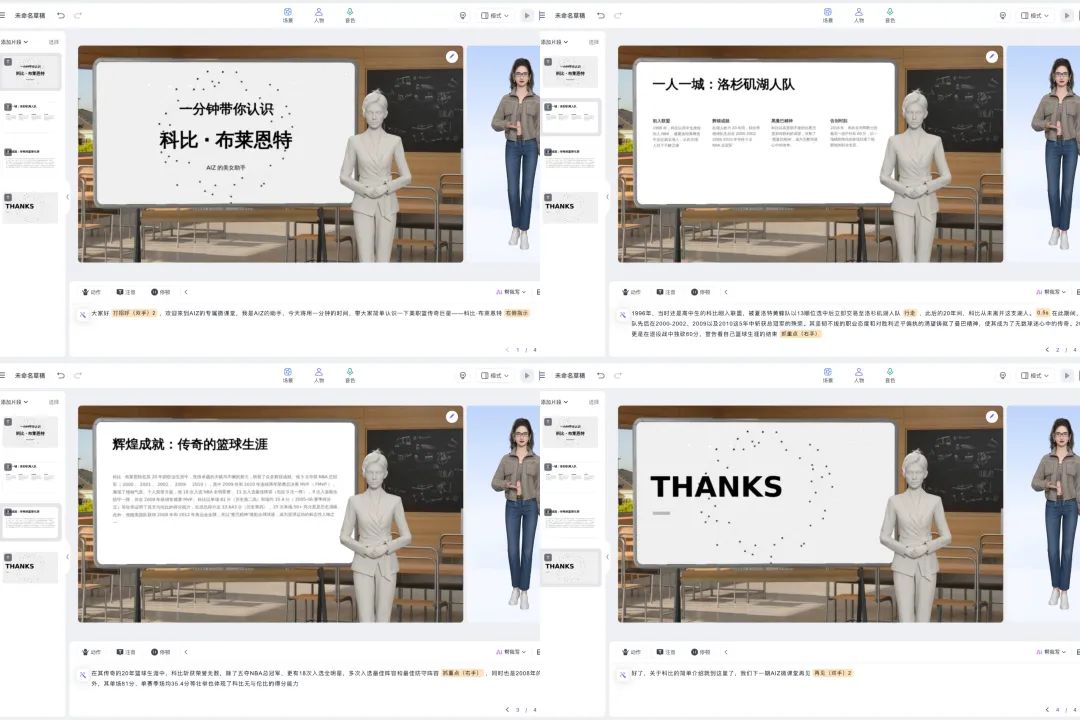Open 场景 scene settings in page 2/4 window

click(828, 15)
